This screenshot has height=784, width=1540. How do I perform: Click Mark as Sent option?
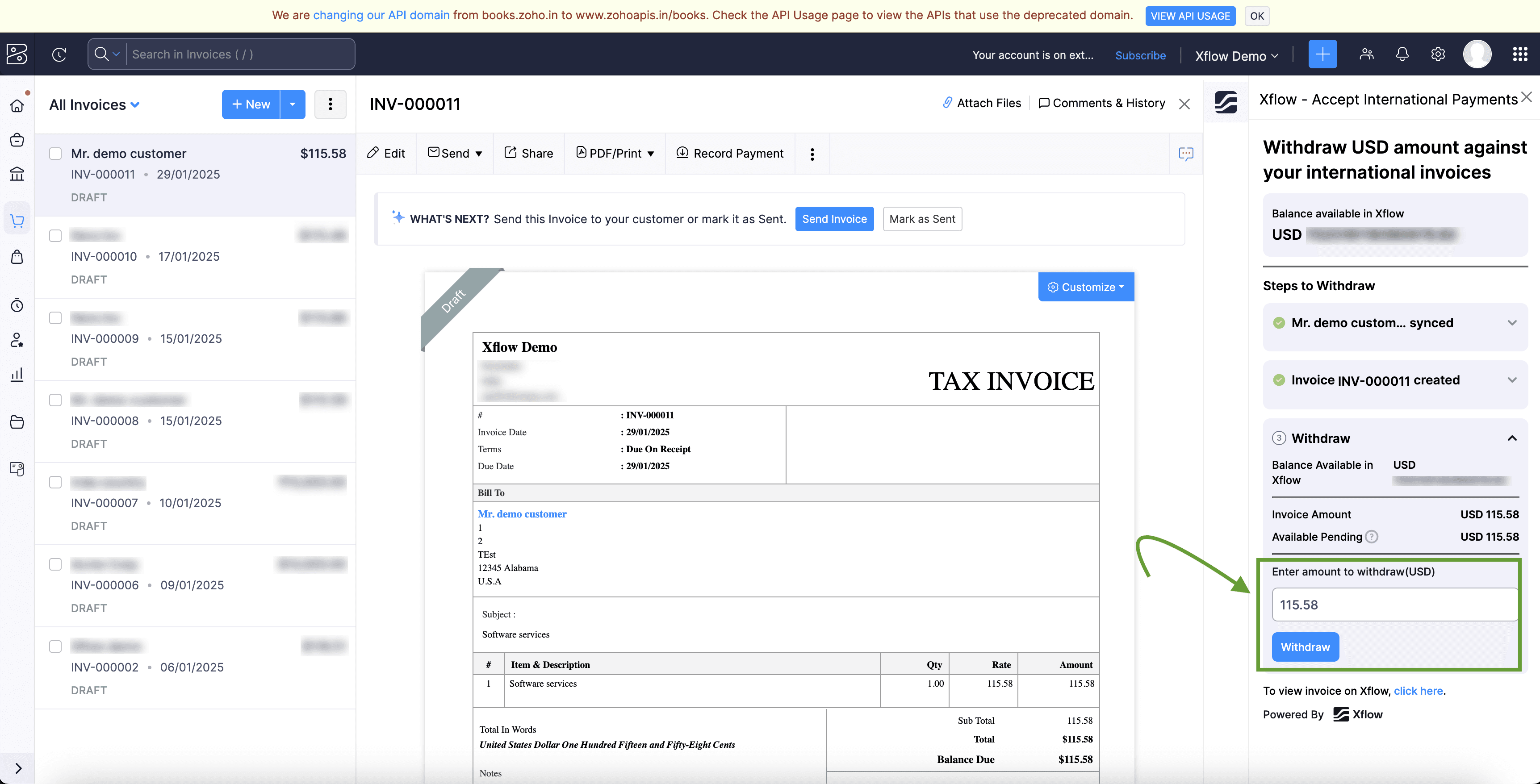click(922, 218)
